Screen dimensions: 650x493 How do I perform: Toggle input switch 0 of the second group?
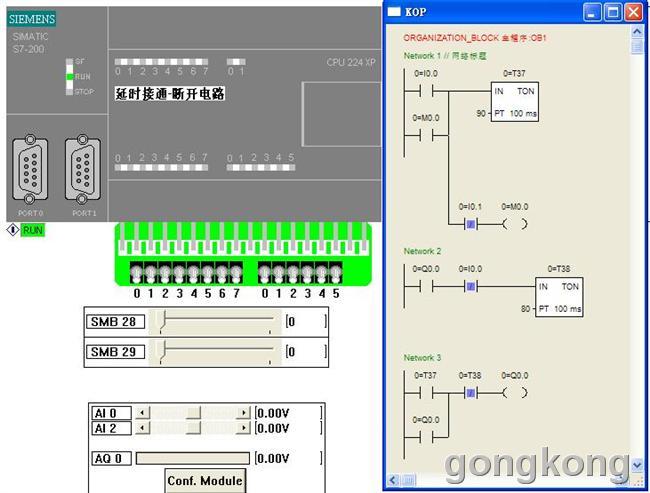click(x=264, y=272)
